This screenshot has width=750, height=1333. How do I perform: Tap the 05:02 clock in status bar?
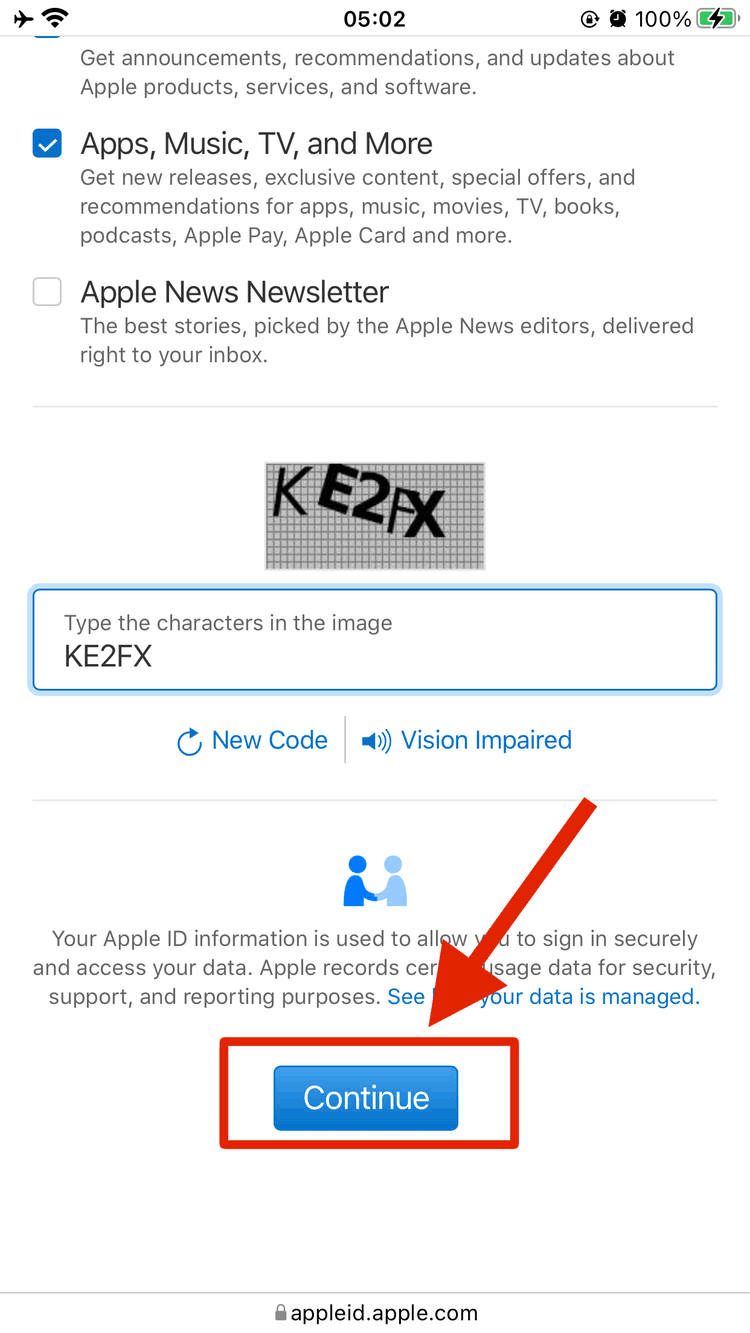tap(374, 18)
